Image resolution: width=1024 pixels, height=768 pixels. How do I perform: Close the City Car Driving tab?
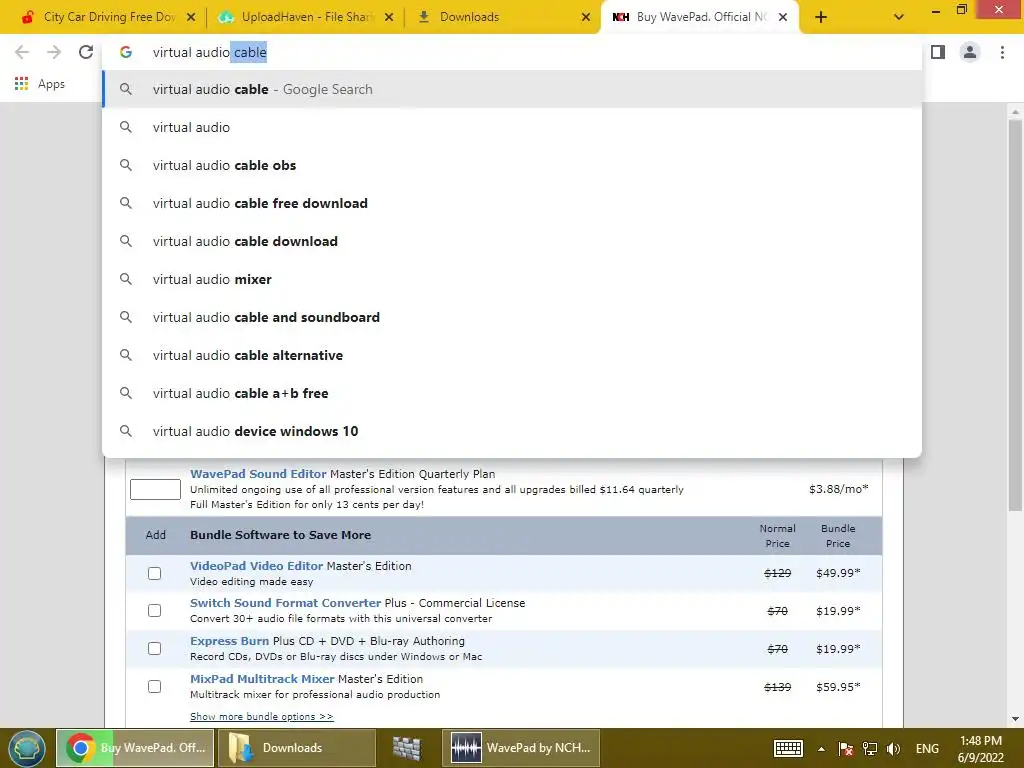click(191, 17)
